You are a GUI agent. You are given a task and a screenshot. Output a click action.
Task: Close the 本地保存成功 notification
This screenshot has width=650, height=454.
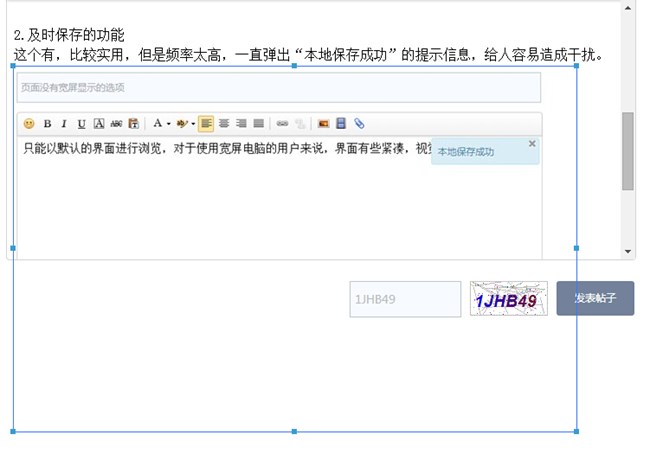pyautogui.click(x=531, y=144)
